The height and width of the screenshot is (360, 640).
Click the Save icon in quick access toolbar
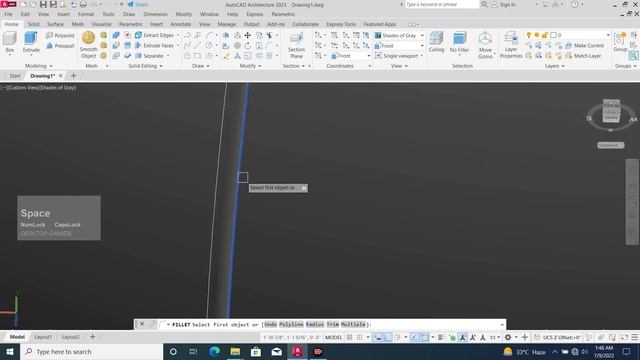[43, 4]
